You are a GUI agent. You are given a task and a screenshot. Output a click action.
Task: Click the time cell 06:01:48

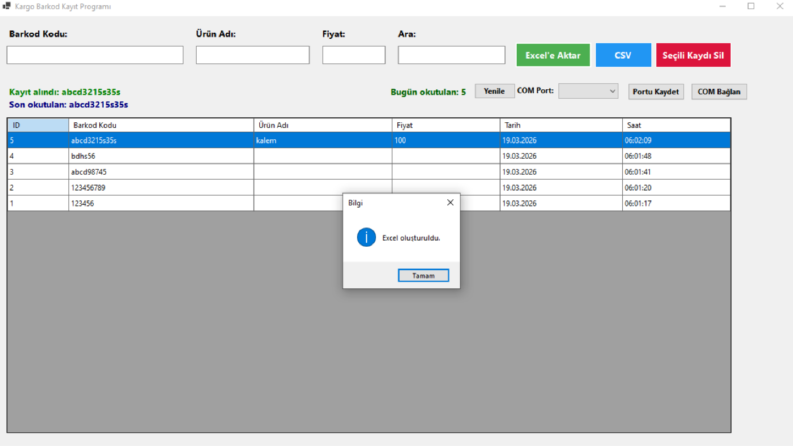click(x=677, y=156)
